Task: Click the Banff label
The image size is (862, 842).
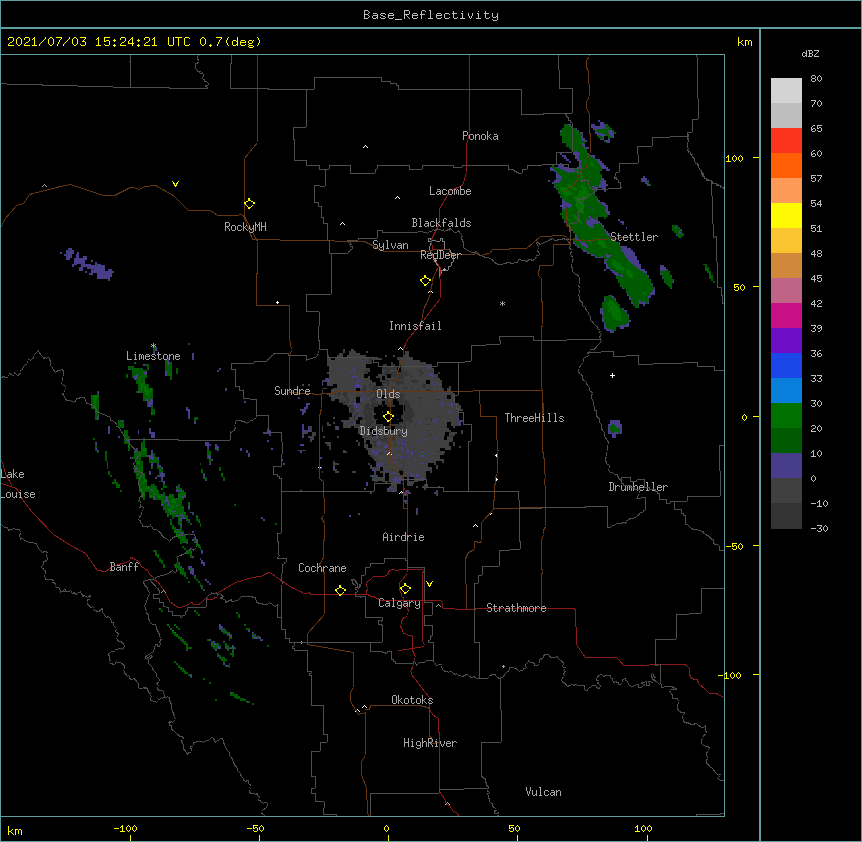Action: [124, 567]
